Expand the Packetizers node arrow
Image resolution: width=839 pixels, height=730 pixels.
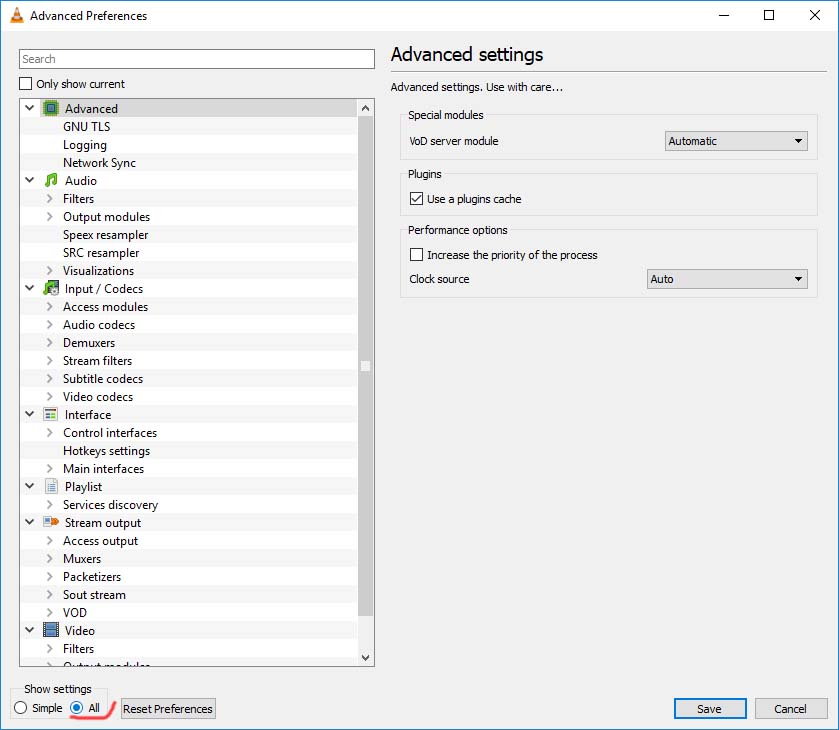50,577
